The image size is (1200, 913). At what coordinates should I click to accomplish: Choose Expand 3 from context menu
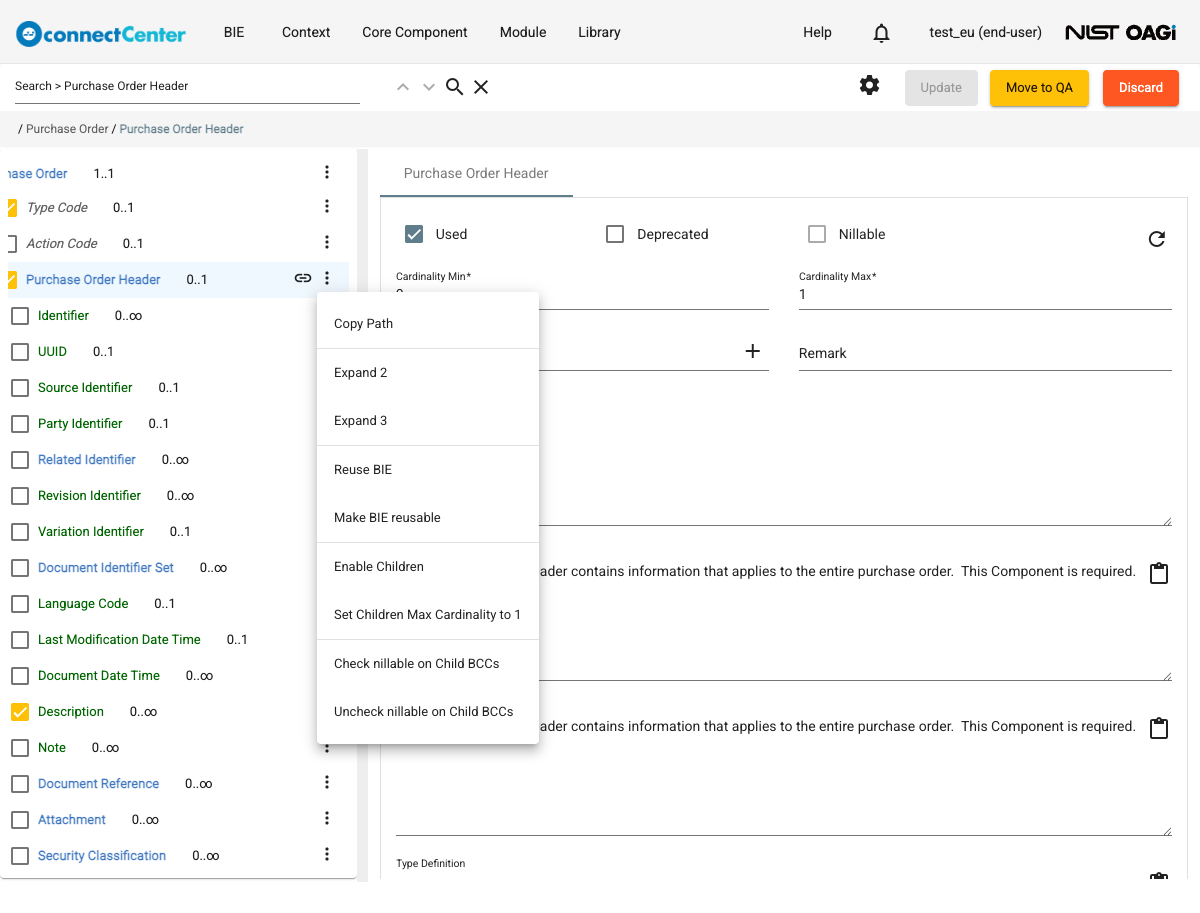coord(428,421)
